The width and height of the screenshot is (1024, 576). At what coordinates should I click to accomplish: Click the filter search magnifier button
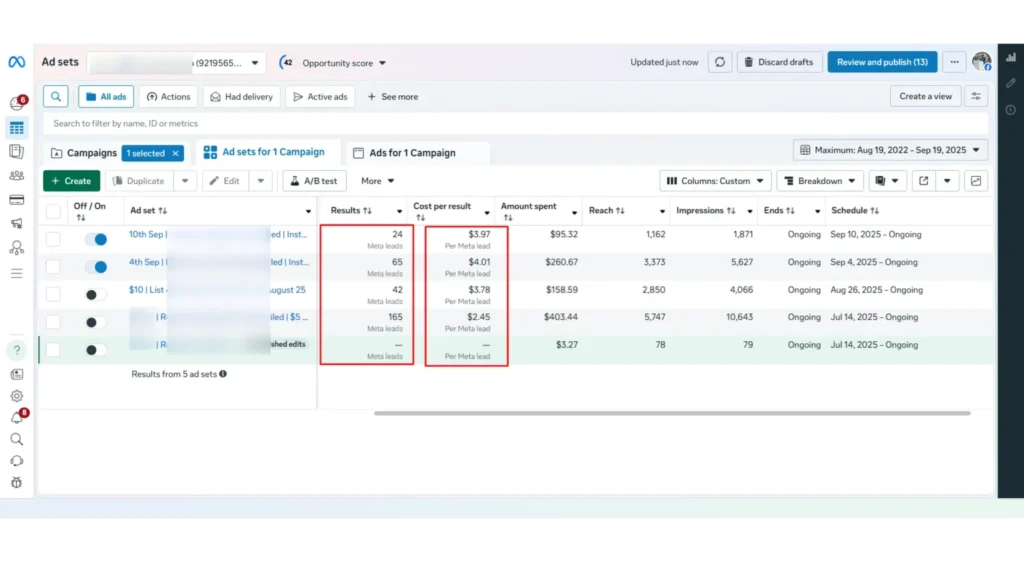tap(56, 97)
